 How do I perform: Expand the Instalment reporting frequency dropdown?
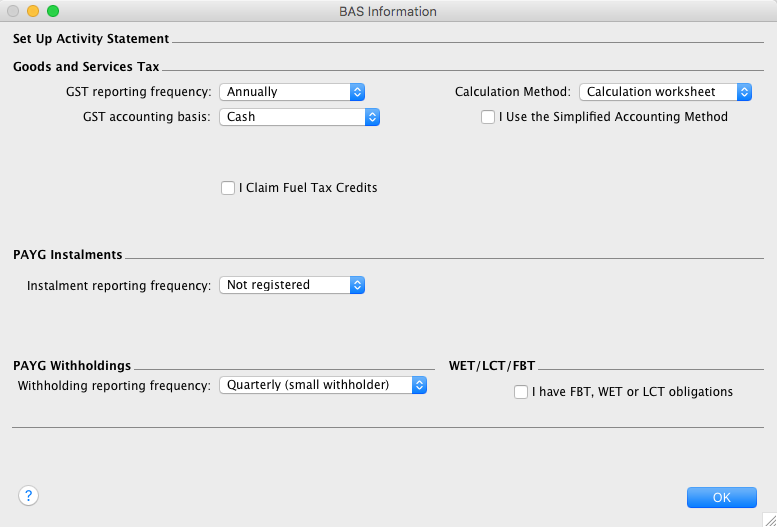point(291,285)
